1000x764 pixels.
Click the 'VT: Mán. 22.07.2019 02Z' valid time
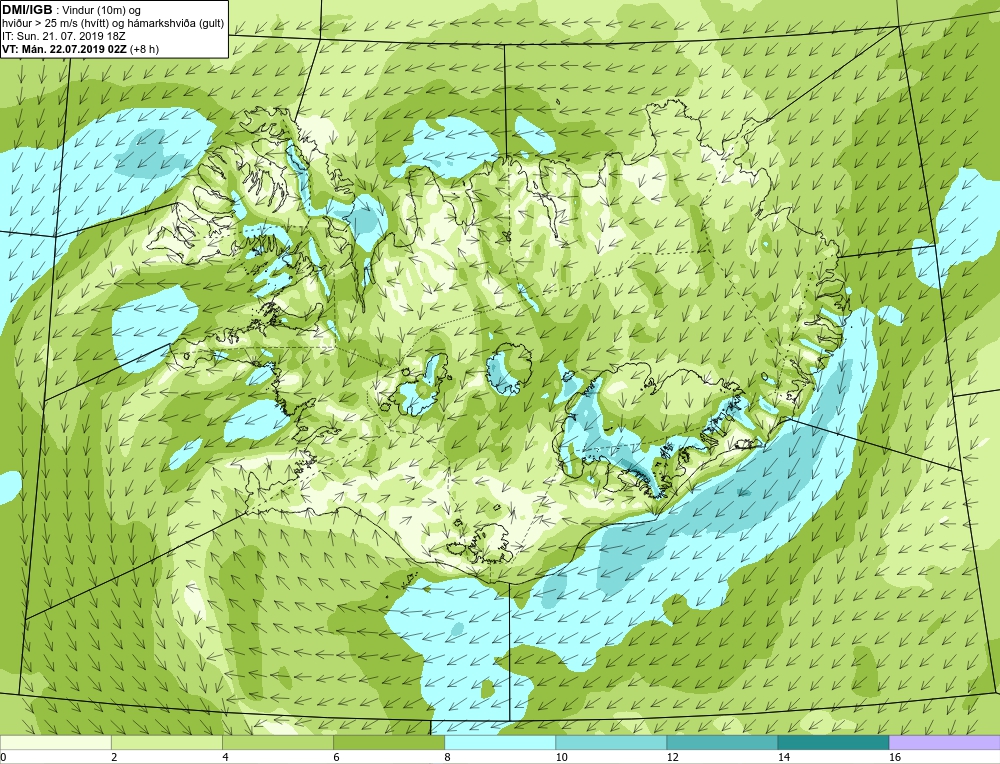[65, 49]
